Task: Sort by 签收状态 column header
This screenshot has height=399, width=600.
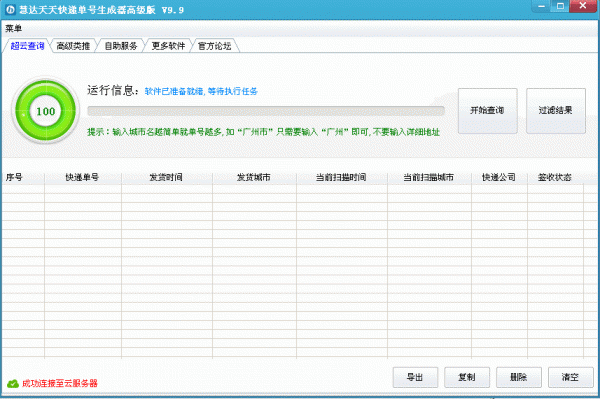Action: [555, 178]
